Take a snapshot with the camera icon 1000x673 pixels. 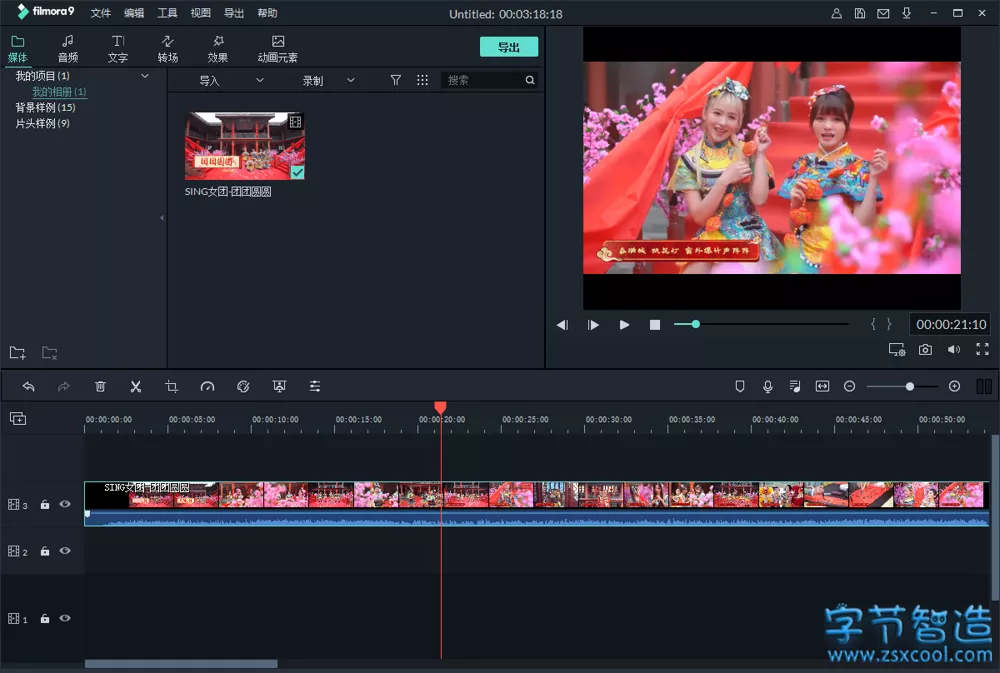click(x=925, y=350)
